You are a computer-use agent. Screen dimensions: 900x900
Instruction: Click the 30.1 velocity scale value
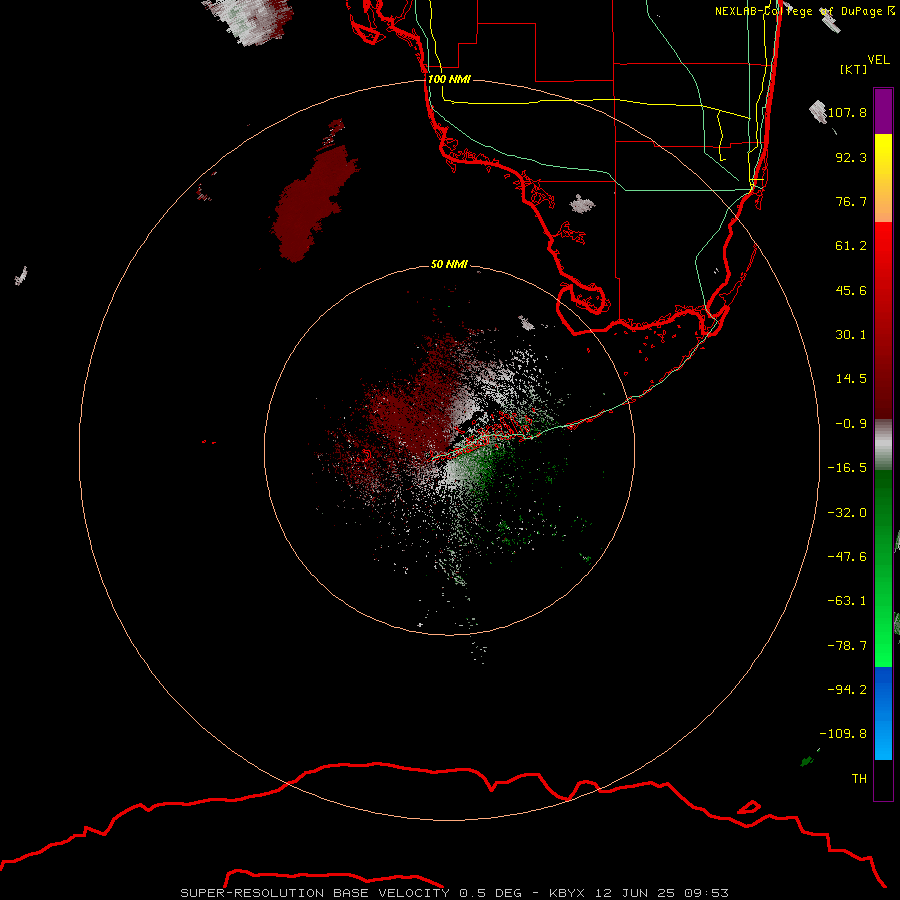(x=851, y=335)
